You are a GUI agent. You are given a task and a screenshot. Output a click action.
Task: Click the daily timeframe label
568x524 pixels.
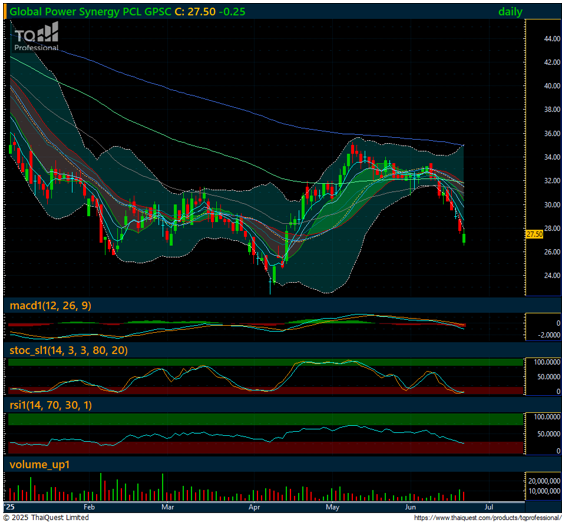(510, 12)
